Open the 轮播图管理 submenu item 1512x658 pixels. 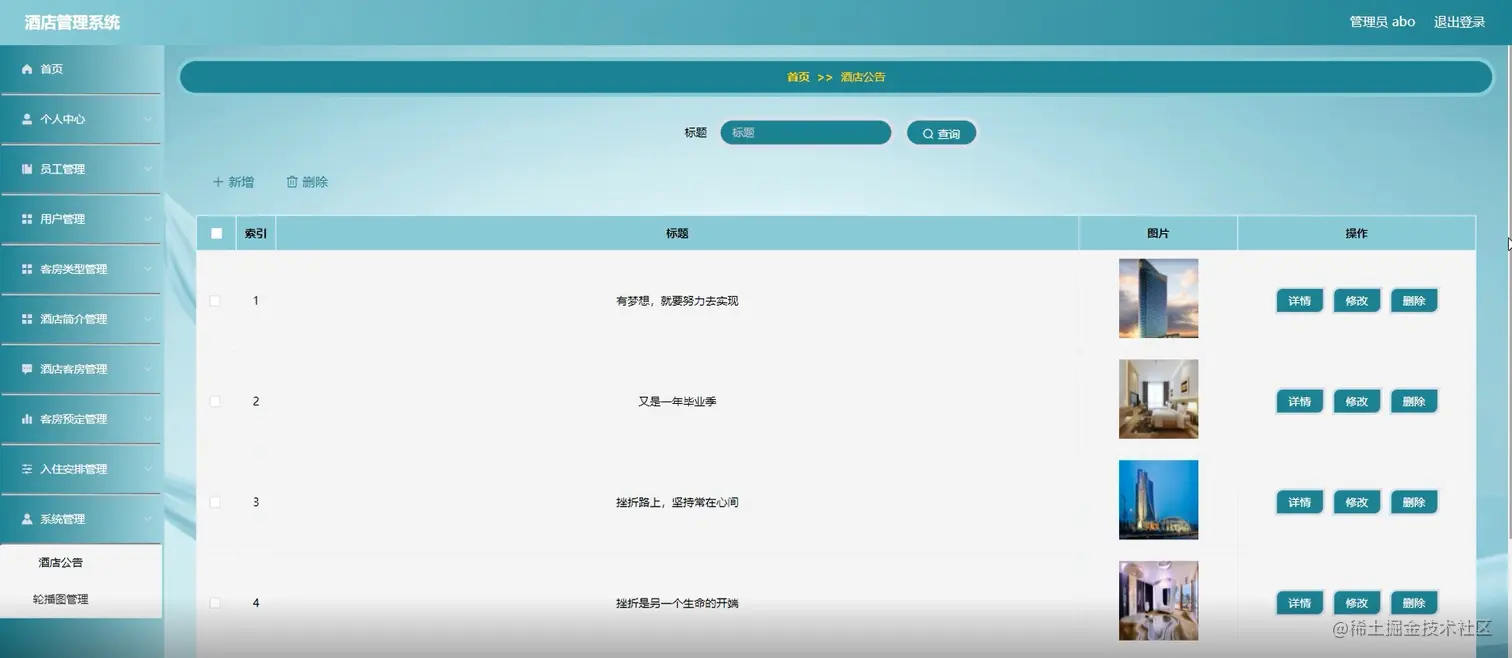pos(81,599)
